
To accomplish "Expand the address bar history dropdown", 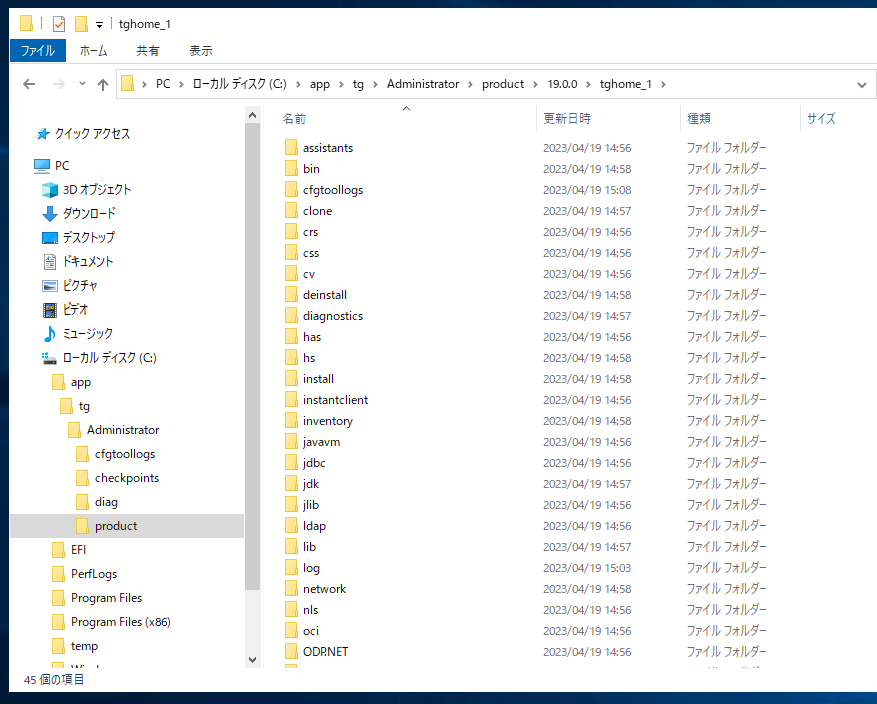I will click(x=861, y=85).
